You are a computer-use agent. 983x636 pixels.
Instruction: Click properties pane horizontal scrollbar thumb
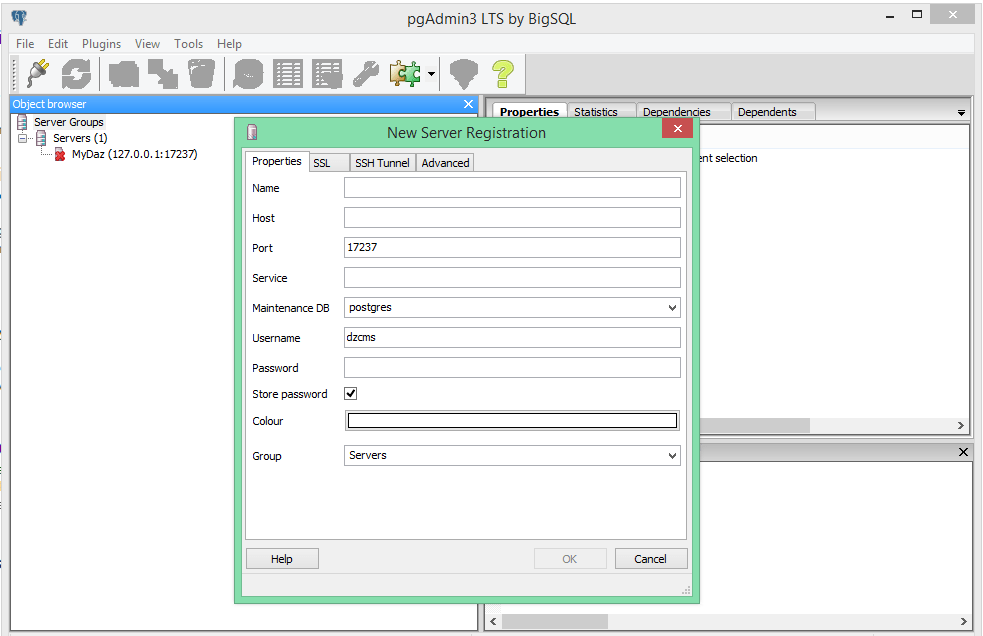[755, 425]
